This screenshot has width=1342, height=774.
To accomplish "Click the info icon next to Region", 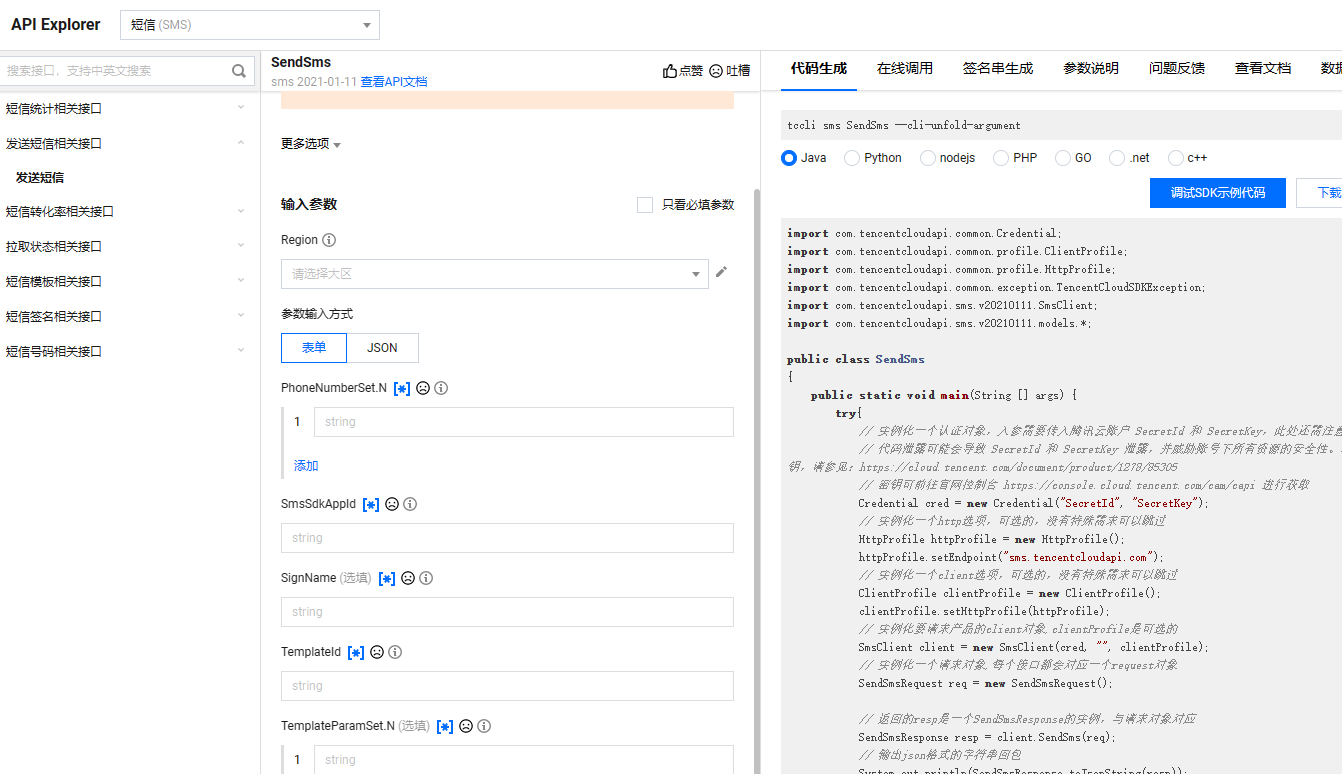I will click(329, 240).
